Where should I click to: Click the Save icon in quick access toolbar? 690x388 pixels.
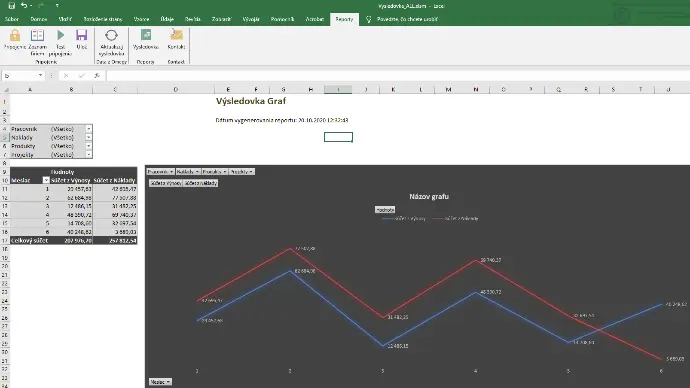click(12, 6)
